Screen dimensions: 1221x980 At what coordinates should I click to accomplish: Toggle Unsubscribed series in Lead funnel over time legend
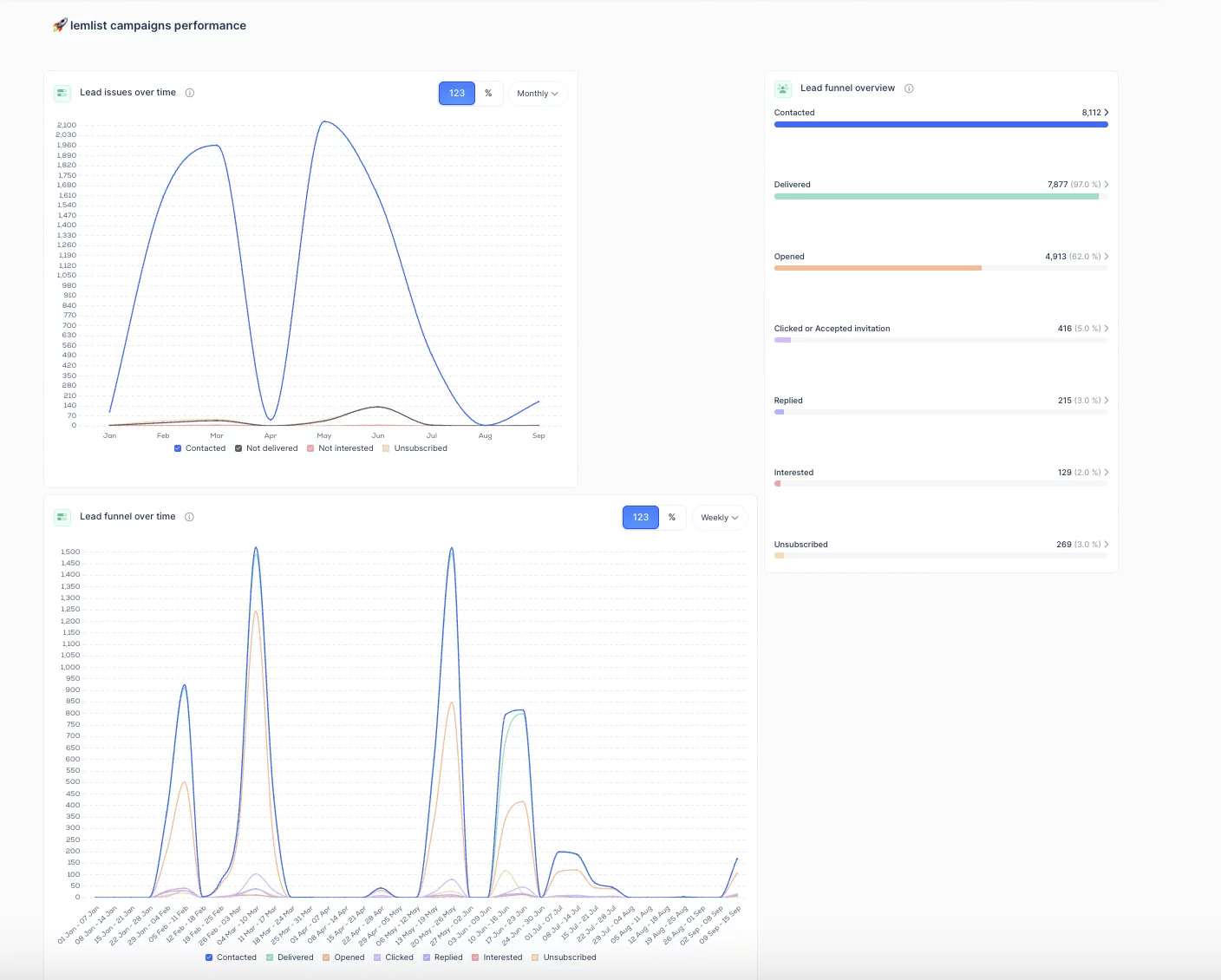point(535,957)
